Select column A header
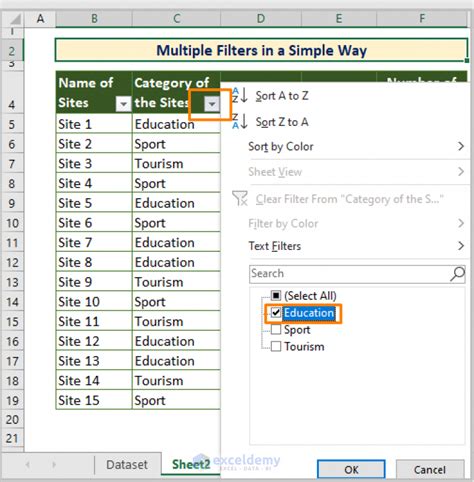This screenshot has height=482, width=474. click(x=40, y=18)
